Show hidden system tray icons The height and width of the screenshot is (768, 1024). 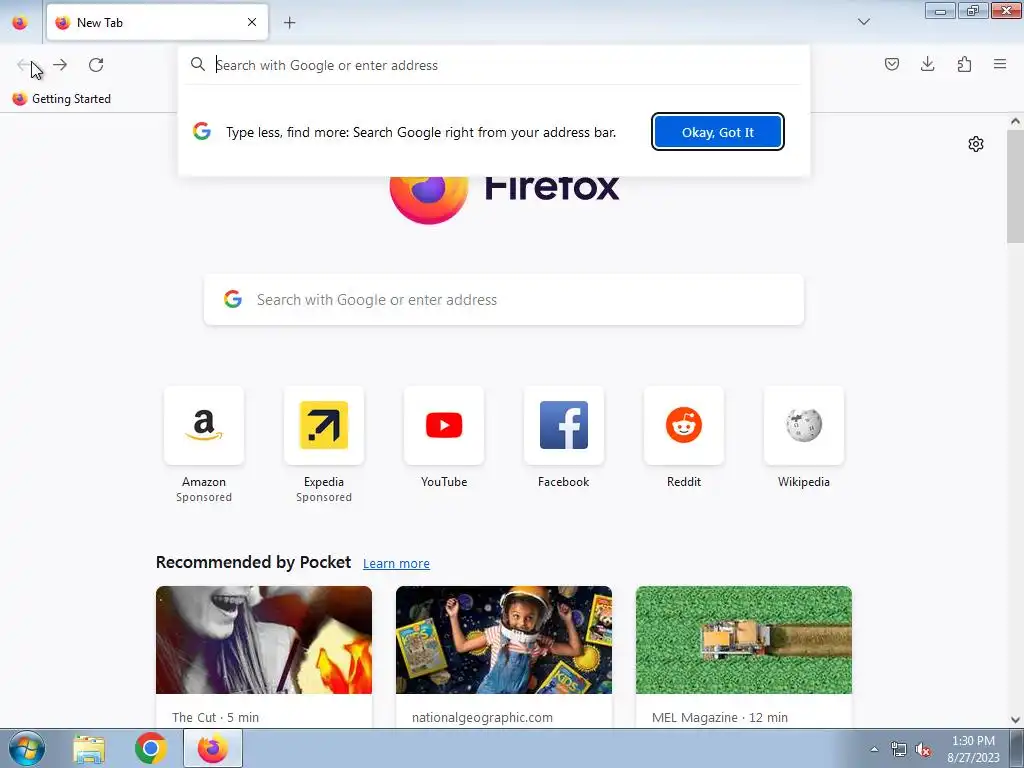[x=874, y=749]
